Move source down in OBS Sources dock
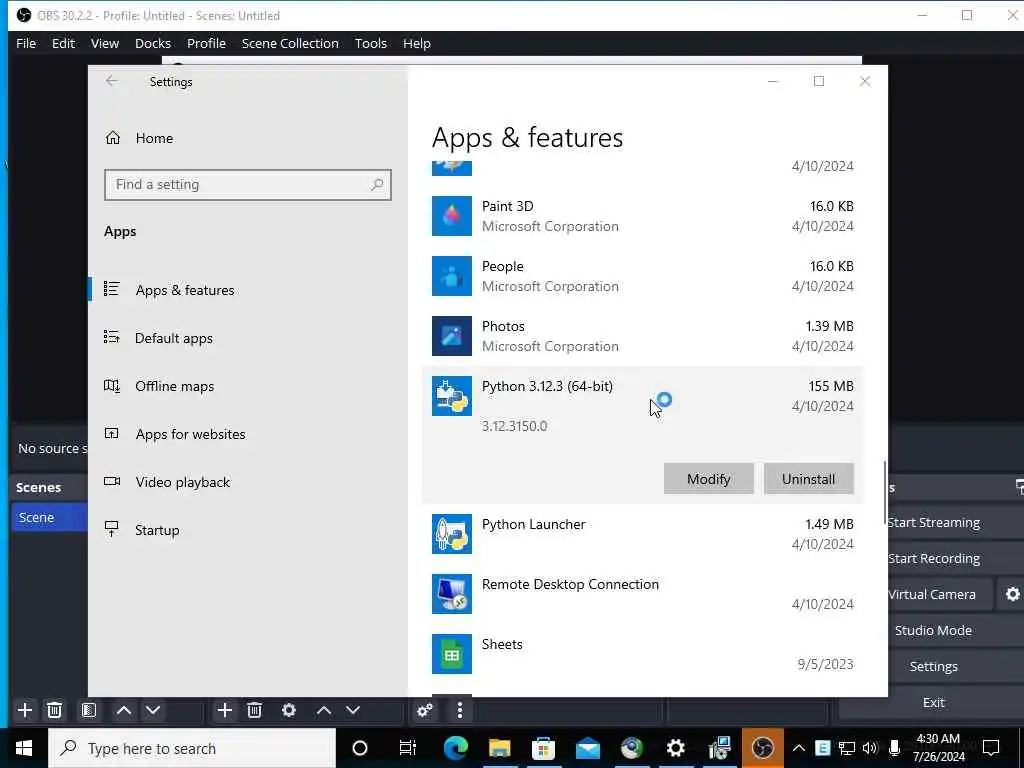Image resolution: width=1024 pixels, height=768 pixels. 353,710
